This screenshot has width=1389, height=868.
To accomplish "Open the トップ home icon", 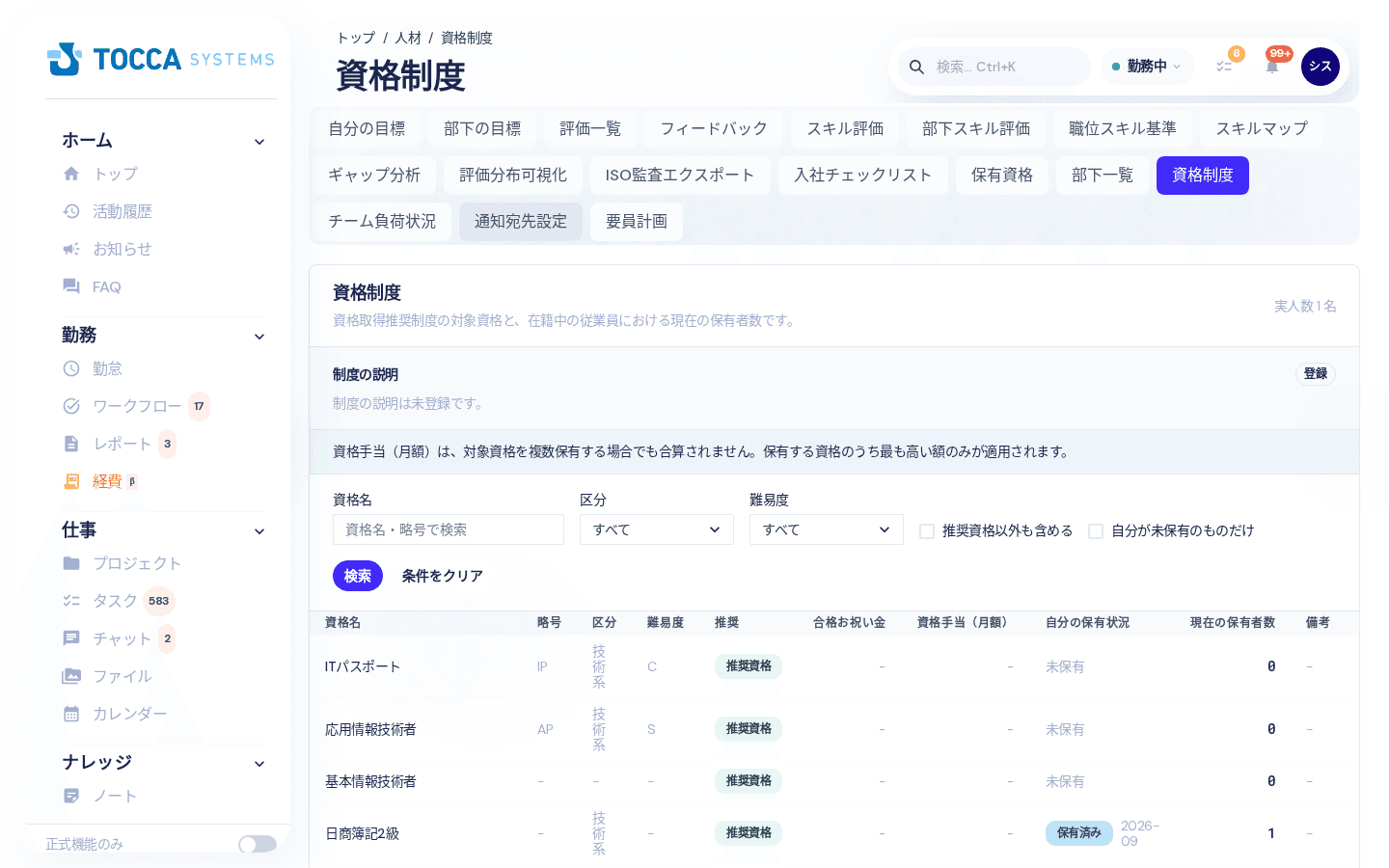I will tap(71, 174).
